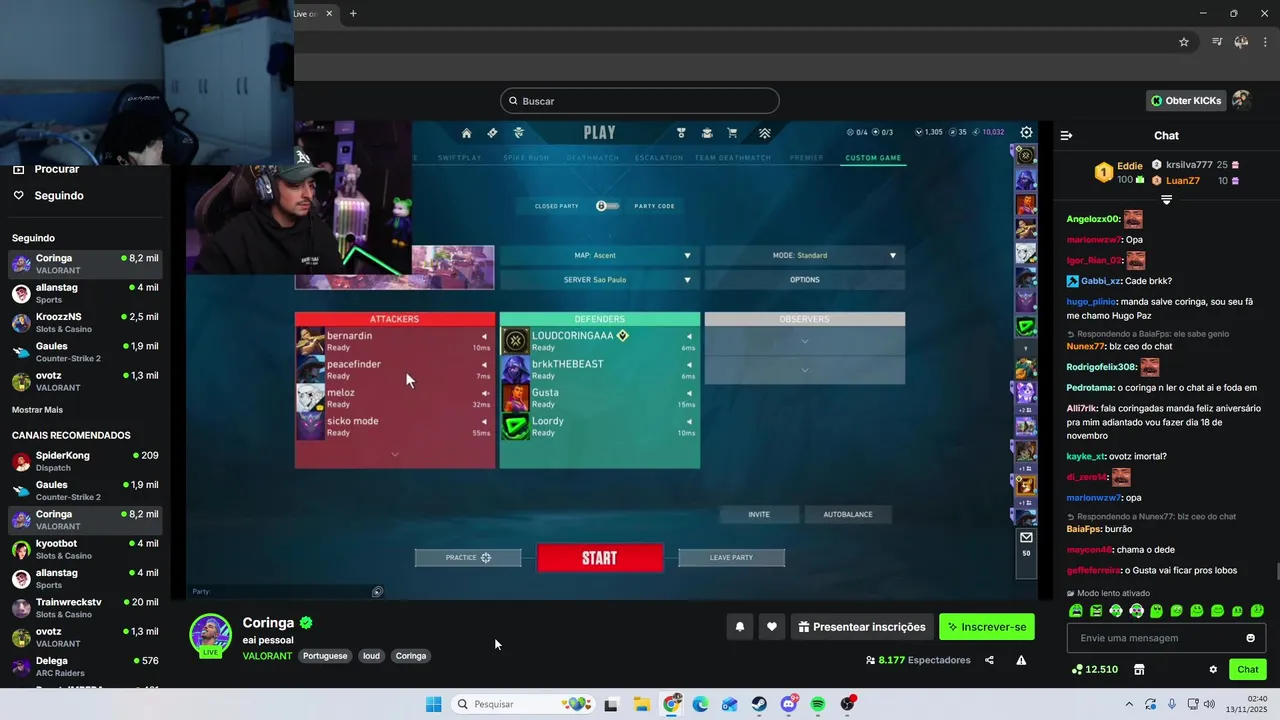Click the Coringa streamer avatar
Screen dimensions: 1280x720
(211, 634)
